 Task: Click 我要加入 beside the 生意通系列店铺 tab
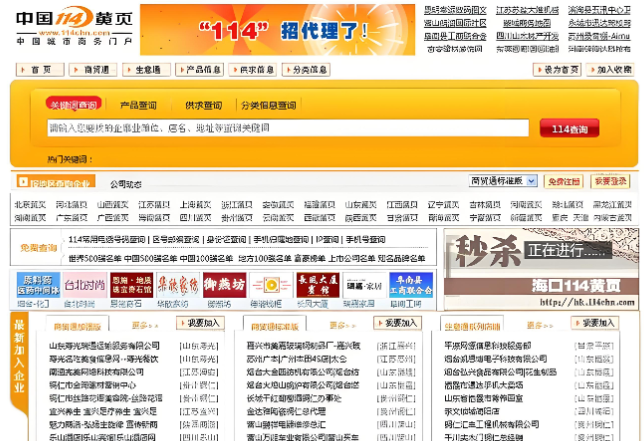[x=595, y=323]
